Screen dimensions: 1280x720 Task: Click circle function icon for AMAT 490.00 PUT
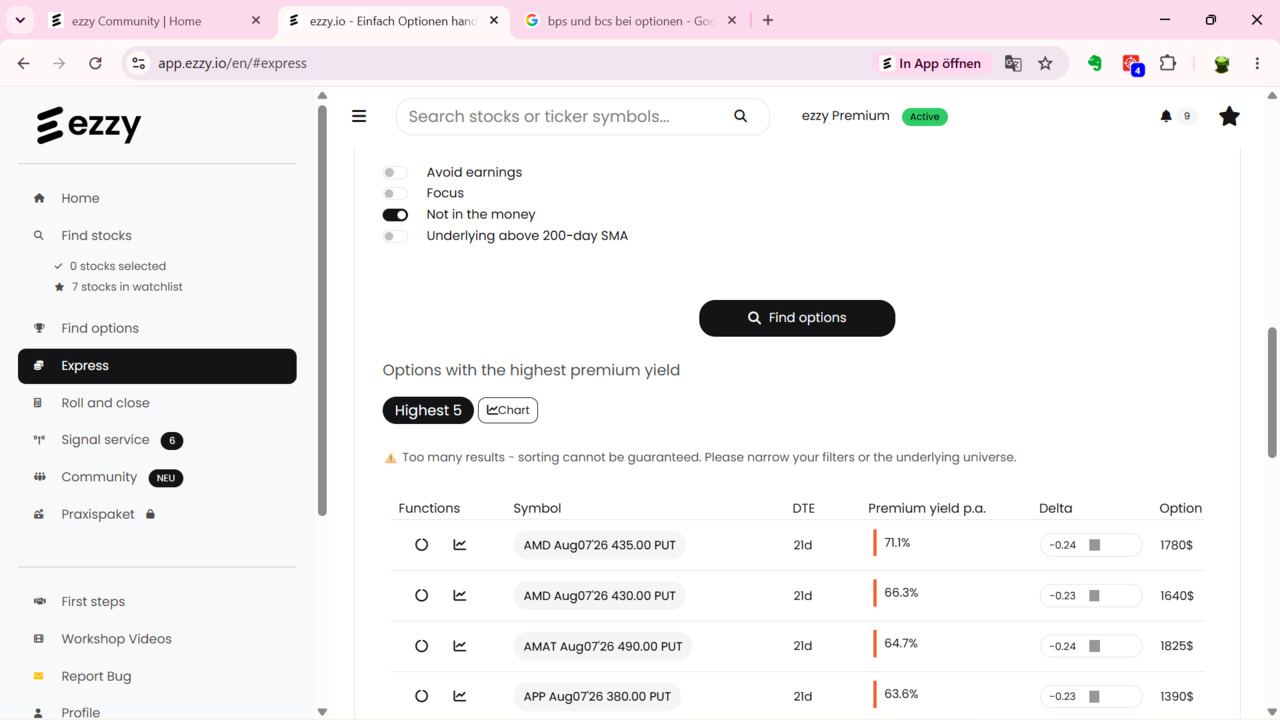pos(421,646)
